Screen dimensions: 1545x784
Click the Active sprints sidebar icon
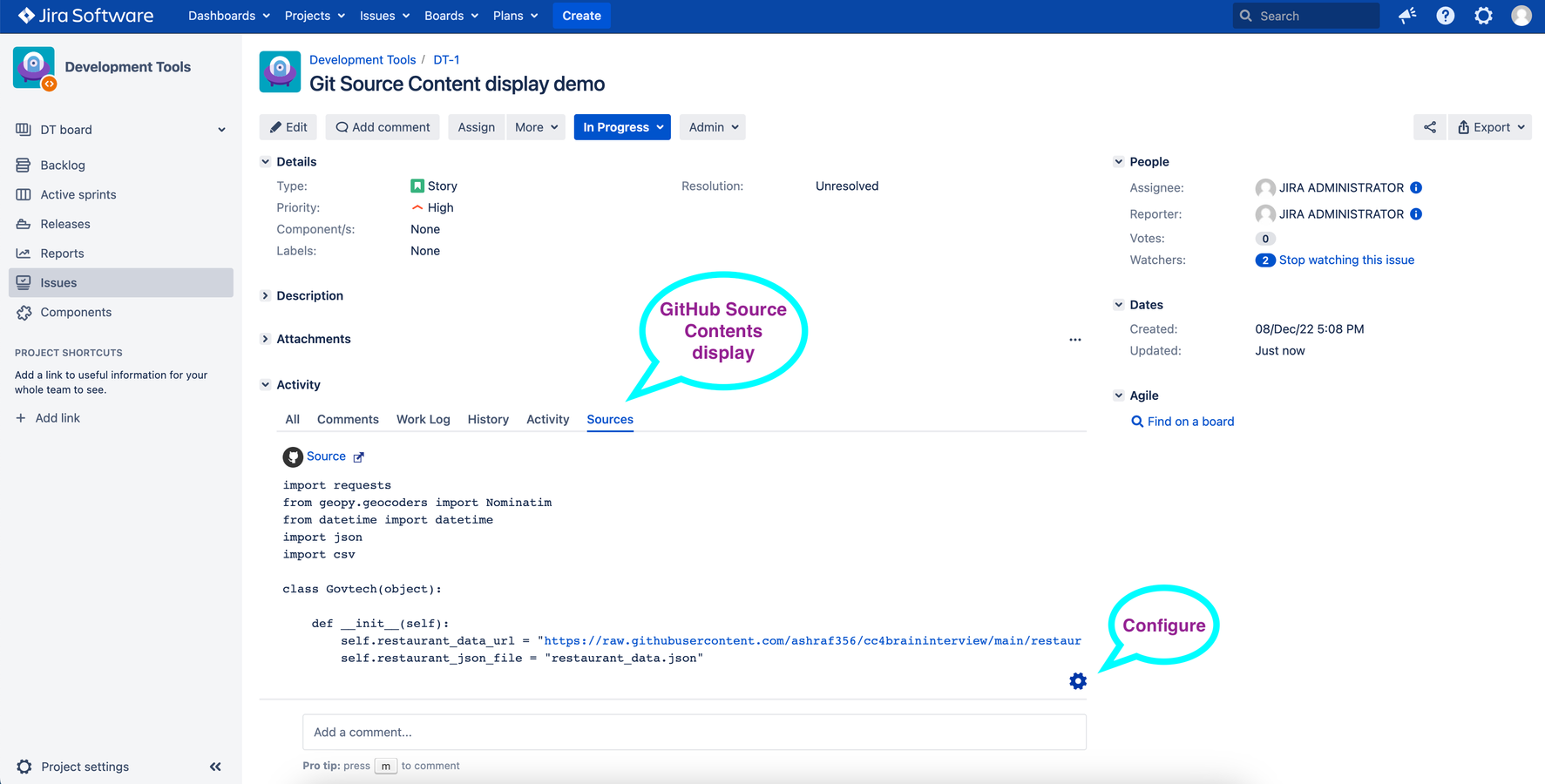click(24, 194)
